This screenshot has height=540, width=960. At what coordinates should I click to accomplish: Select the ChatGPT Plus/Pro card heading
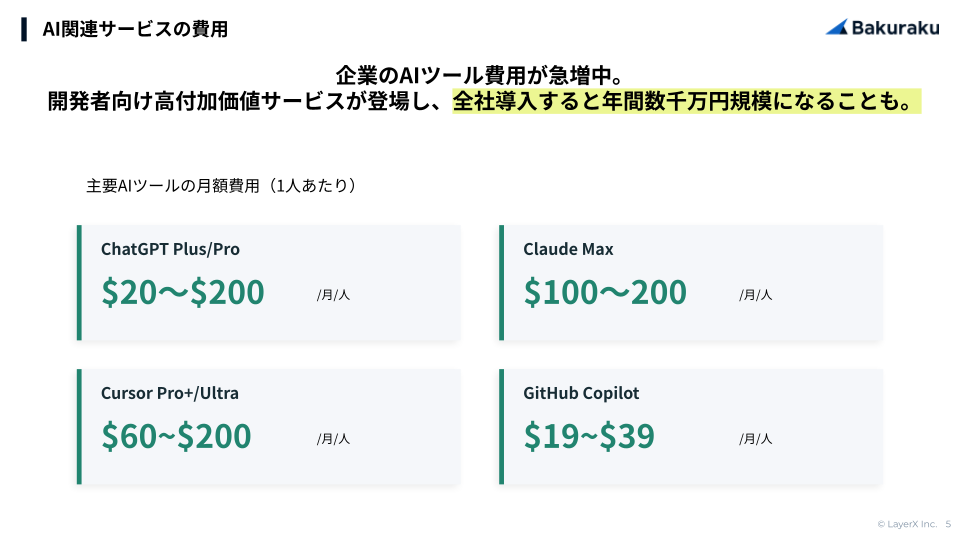[170, 249]
